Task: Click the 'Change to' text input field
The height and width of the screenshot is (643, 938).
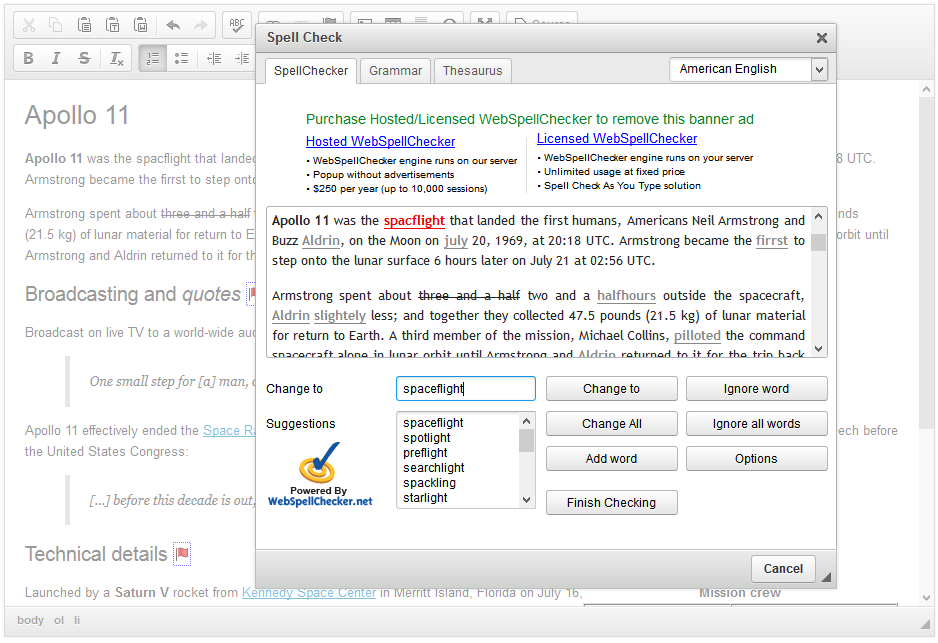Action: [x=465, y=389]
